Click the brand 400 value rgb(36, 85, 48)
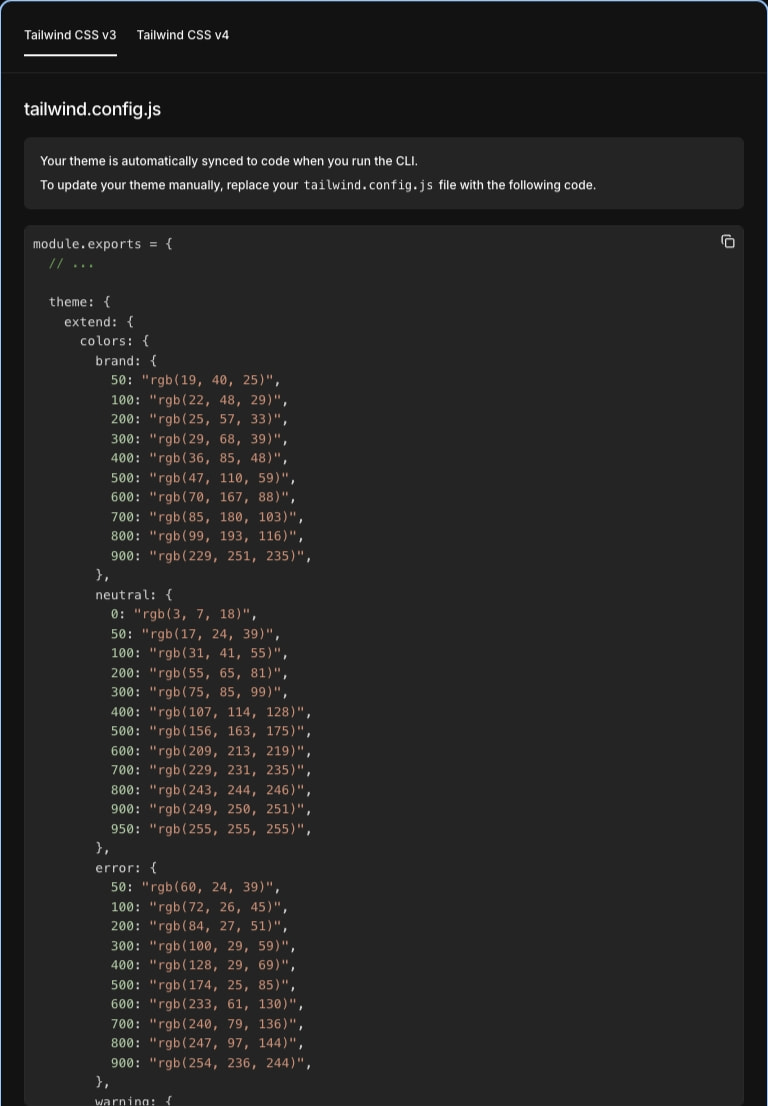Viewport: 768px width, 1106px height. point(214,458)
